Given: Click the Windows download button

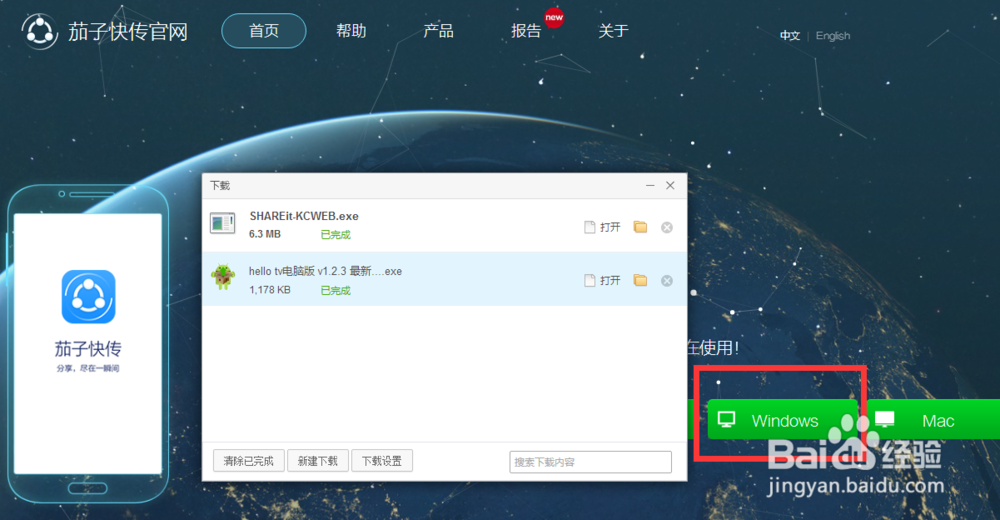Looking at the screenshot, I should 782,420.
